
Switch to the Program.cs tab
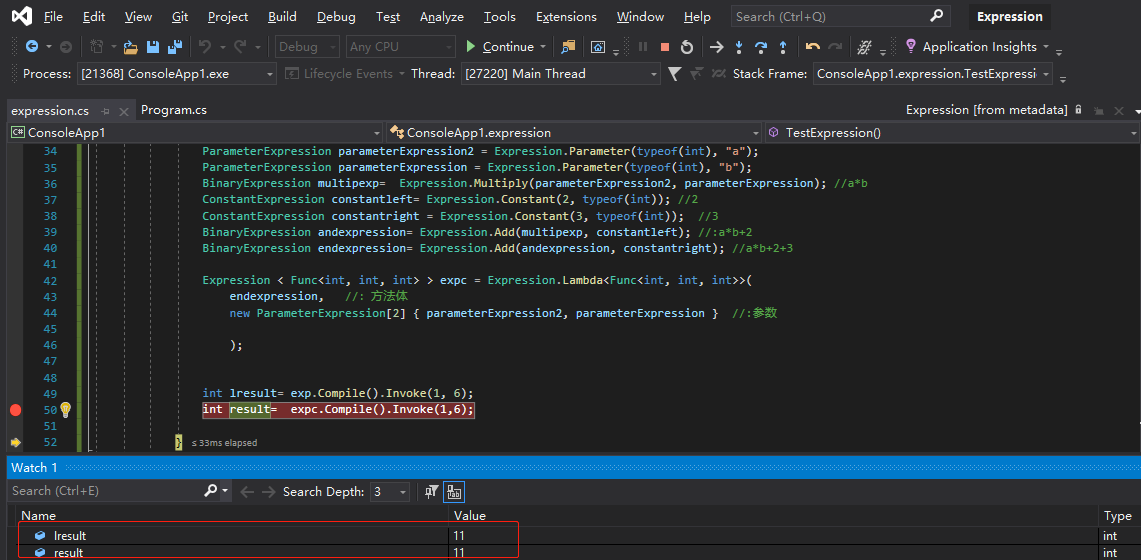[x=174, y=110]
